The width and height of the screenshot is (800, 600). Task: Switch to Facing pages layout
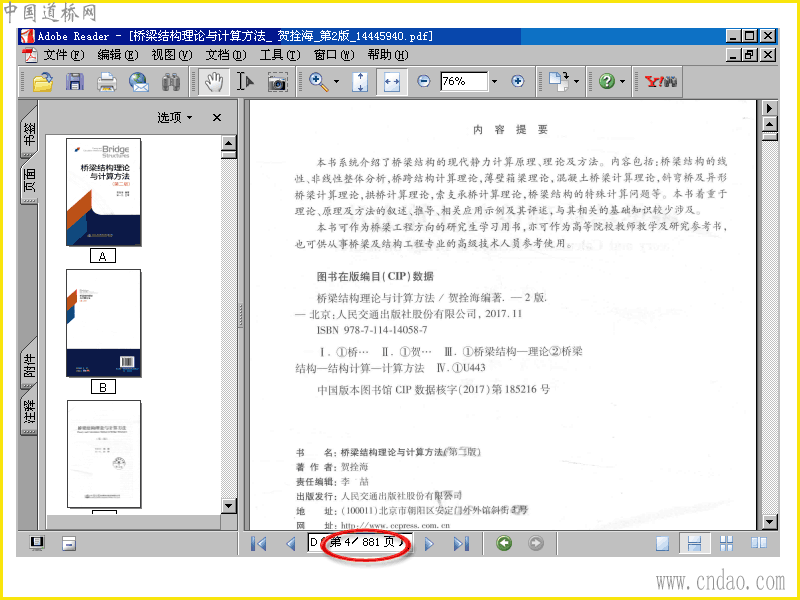point(759,543)
